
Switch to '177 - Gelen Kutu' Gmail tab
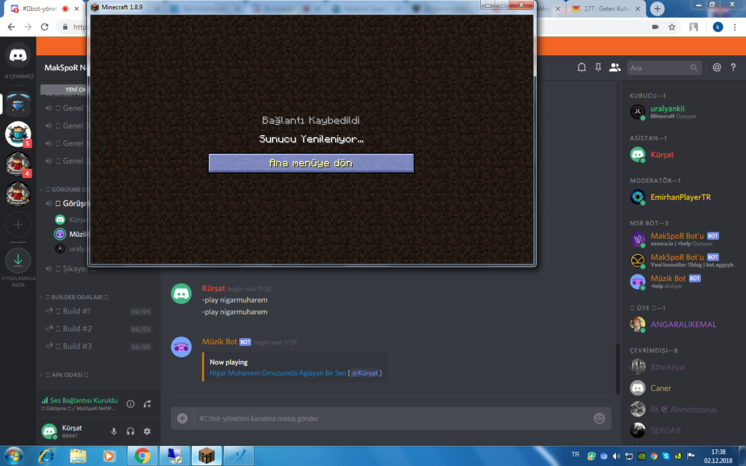click(x=606, y=9)
